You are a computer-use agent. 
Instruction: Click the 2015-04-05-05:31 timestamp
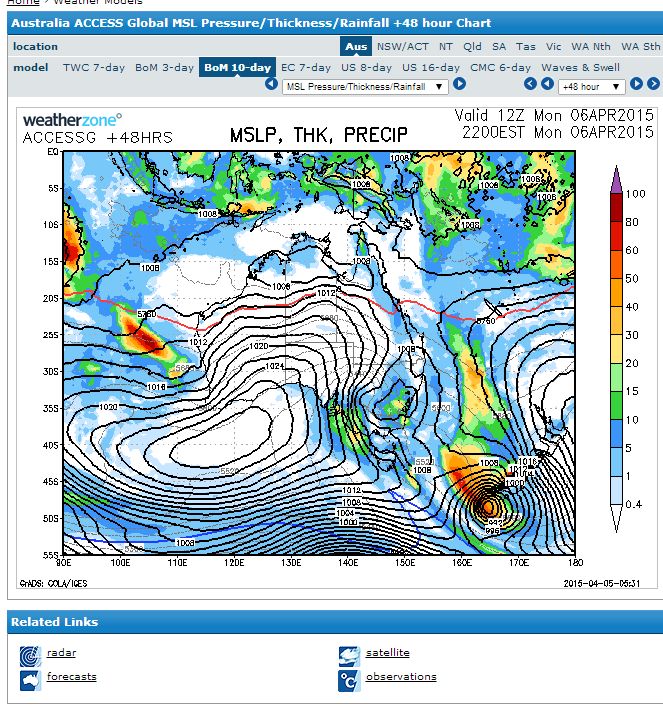click(x=601, y=583)
